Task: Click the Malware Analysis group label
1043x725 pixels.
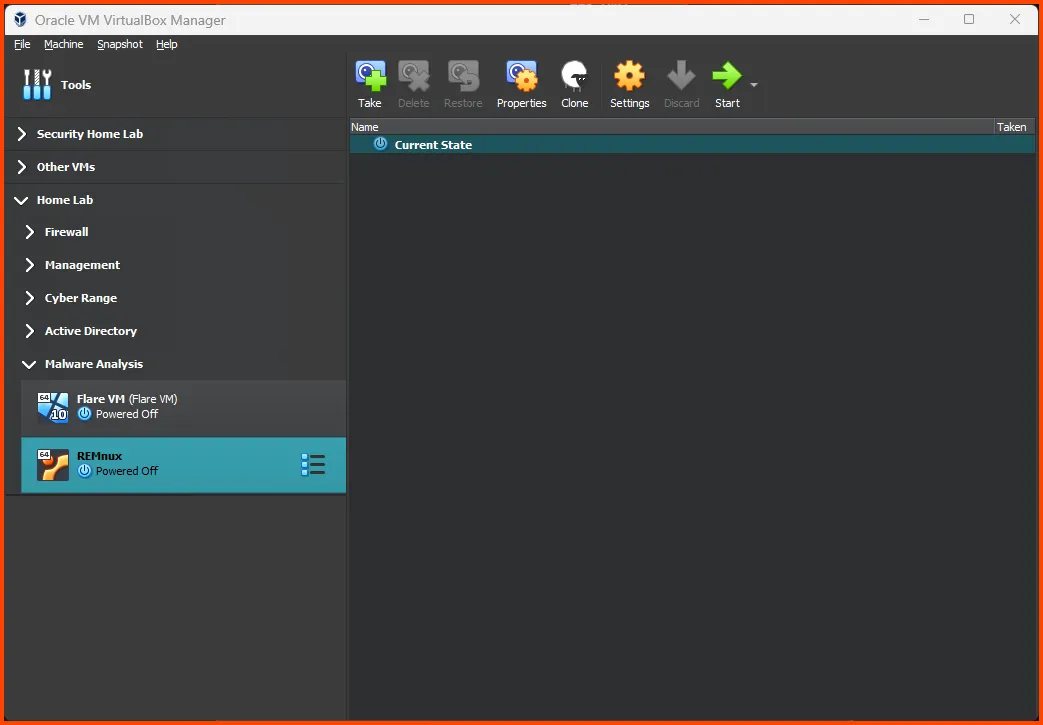Action: click(x=94, y=364)
